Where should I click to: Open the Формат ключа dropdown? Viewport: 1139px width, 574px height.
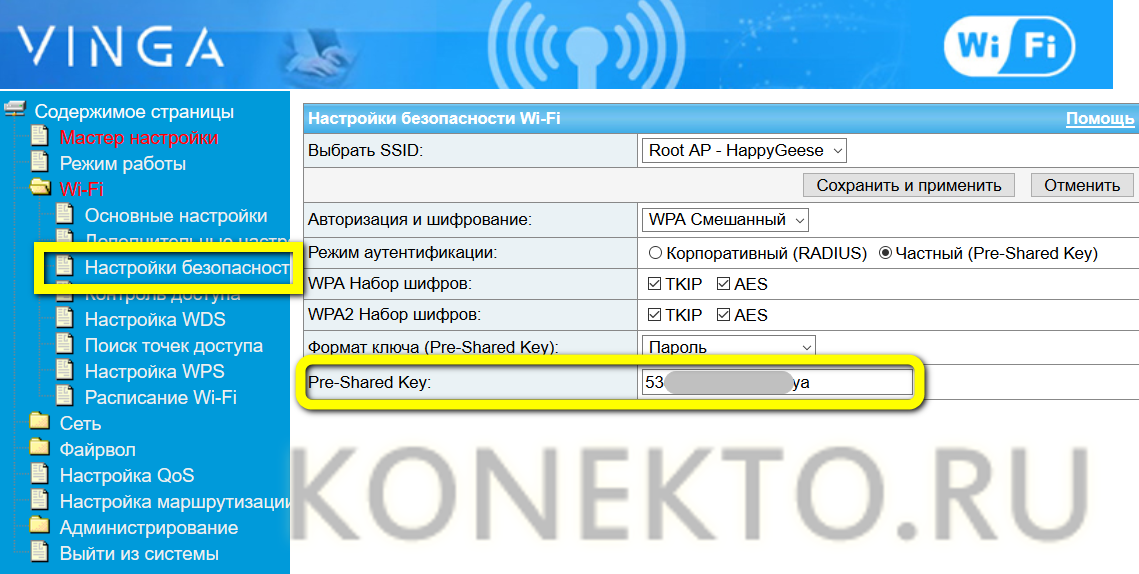[729, 347]
